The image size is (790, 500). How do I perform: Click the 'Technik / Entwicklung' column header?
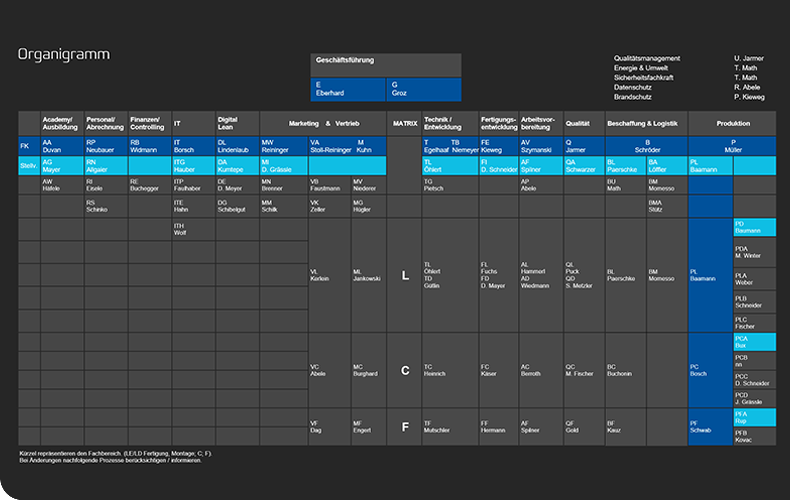pyautogui.click(x=450, y=123)
